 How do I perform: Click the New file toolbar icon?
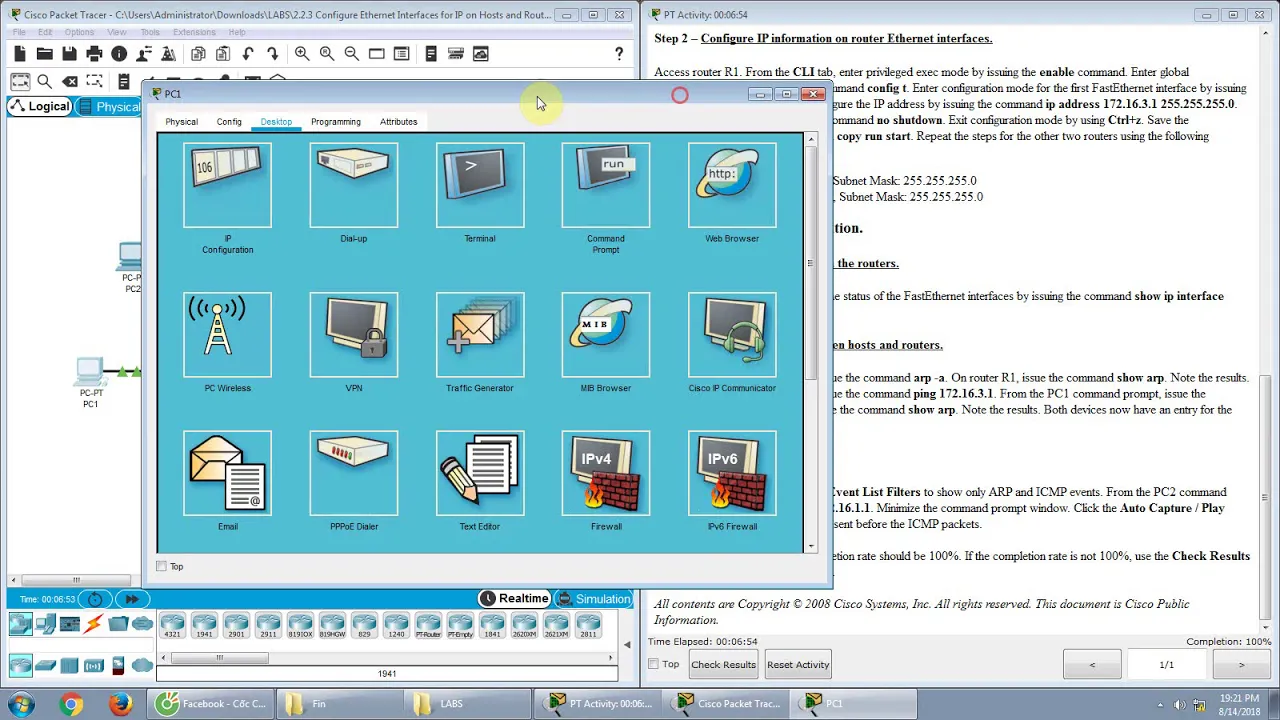tap(19, 54)
